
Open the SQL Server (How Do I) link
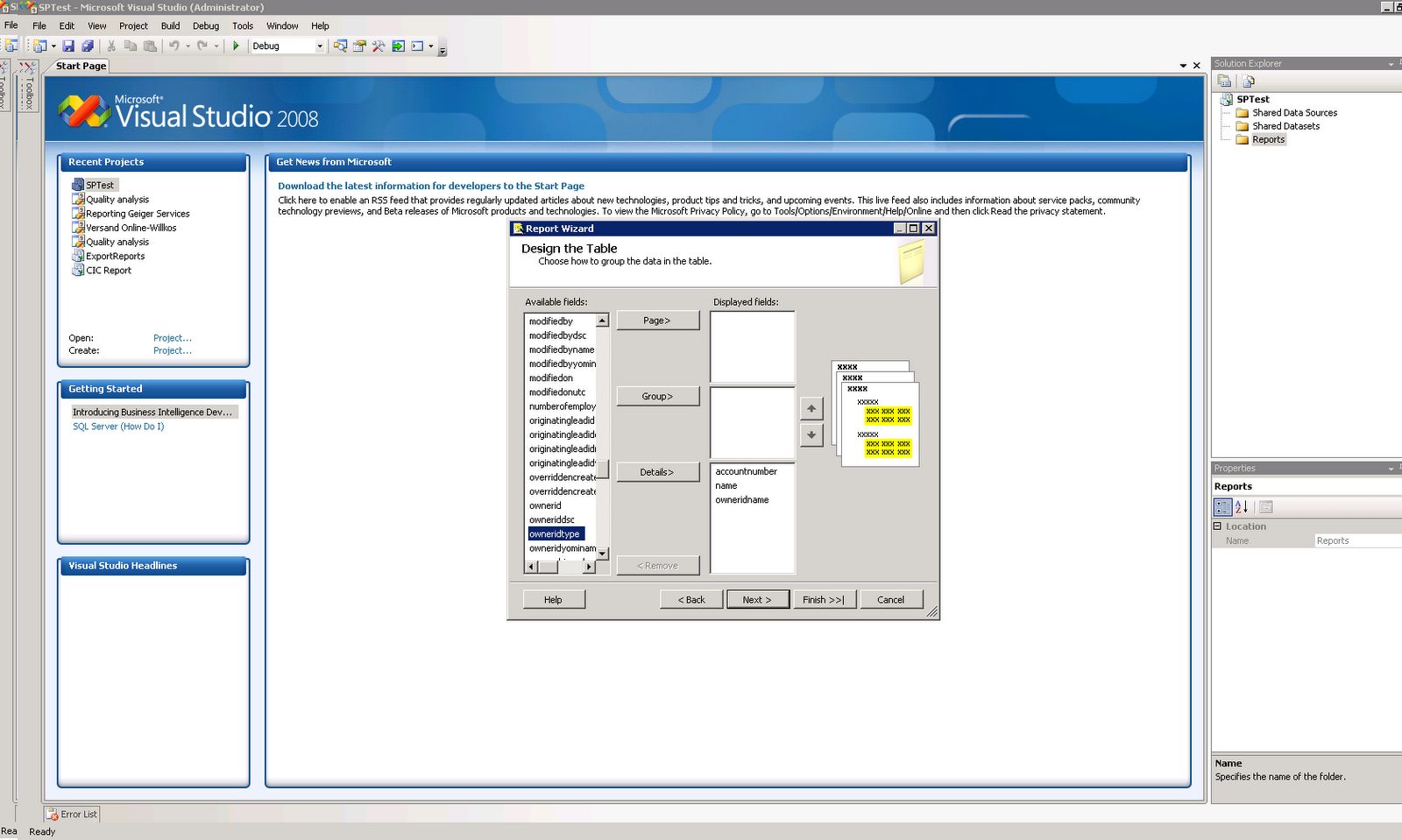[118, 427]
